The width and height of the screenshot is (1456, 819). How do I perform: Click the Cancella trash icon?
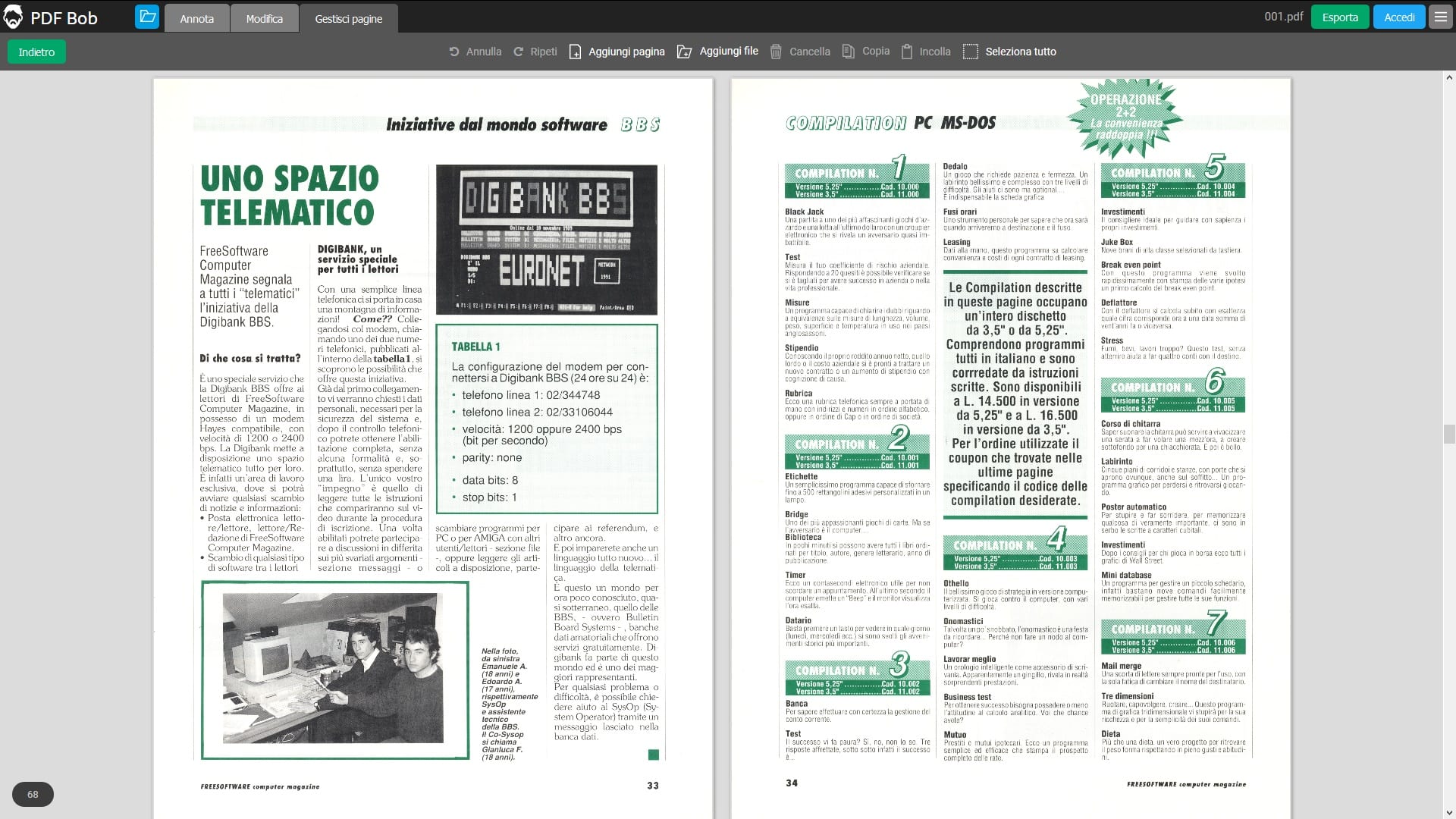pyautogui.click(x=776, y=52)
